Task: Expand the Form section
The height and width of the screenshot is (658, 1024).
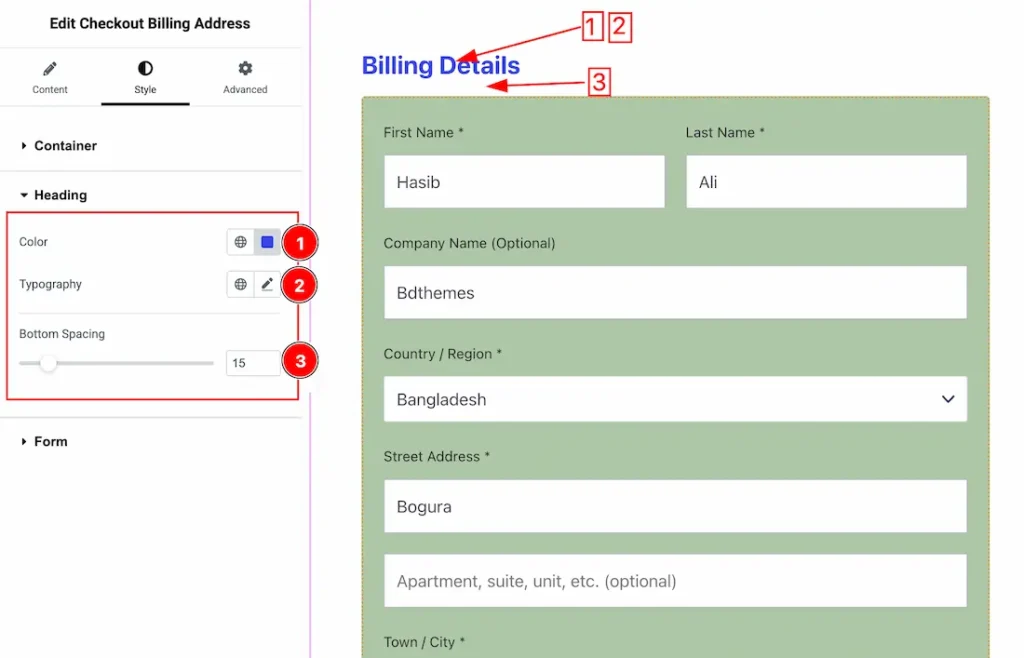Action: pyautogui.click(x=50, y=441)
